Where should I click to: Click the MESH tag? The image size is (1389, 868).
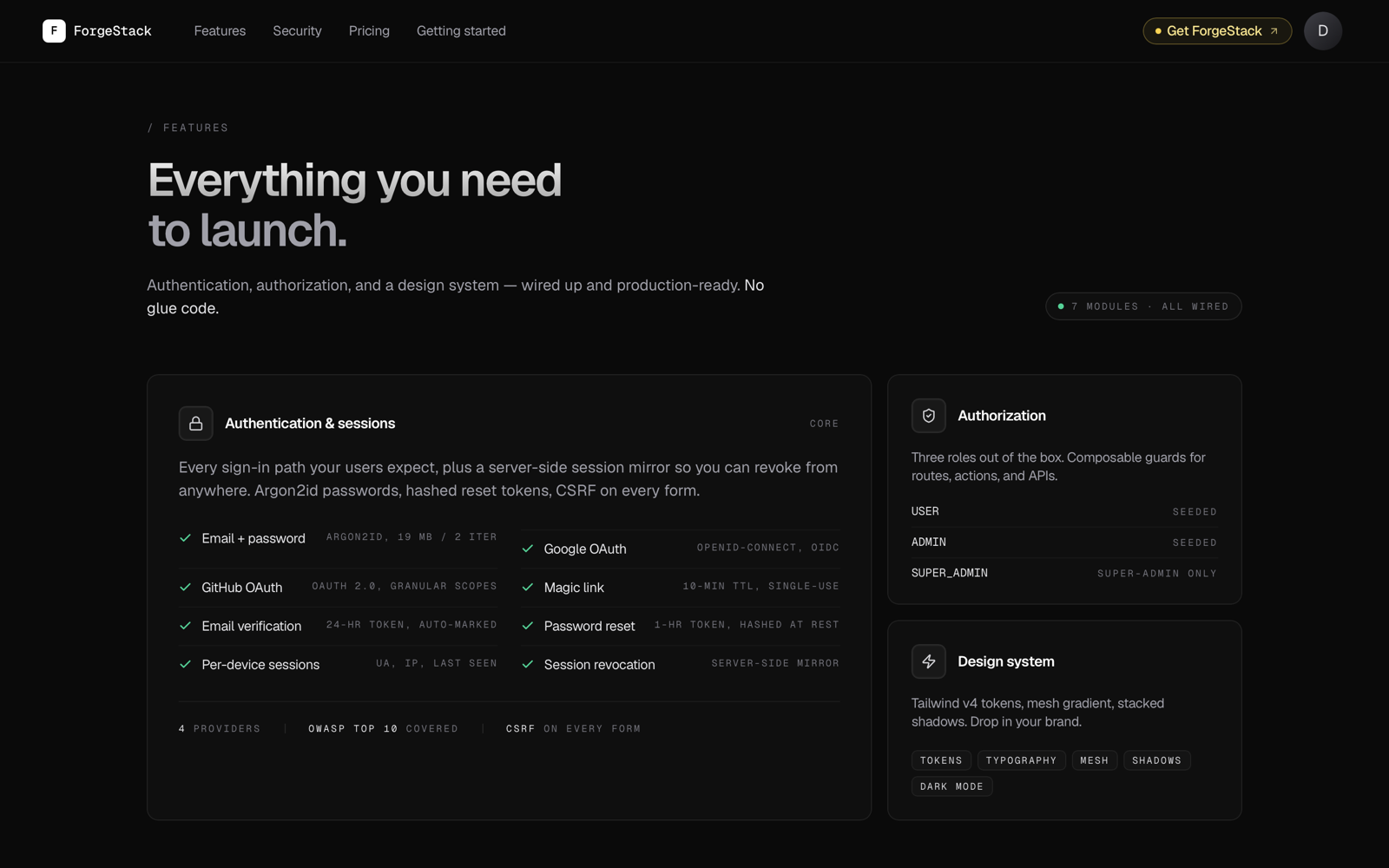[x=1094, y=760]
